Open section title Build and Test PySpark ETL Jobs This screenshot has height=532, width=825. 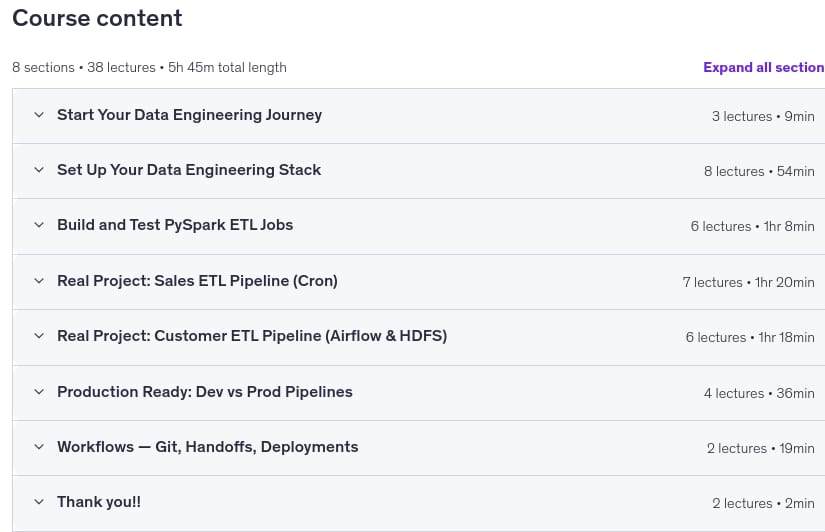click(175, 225)
